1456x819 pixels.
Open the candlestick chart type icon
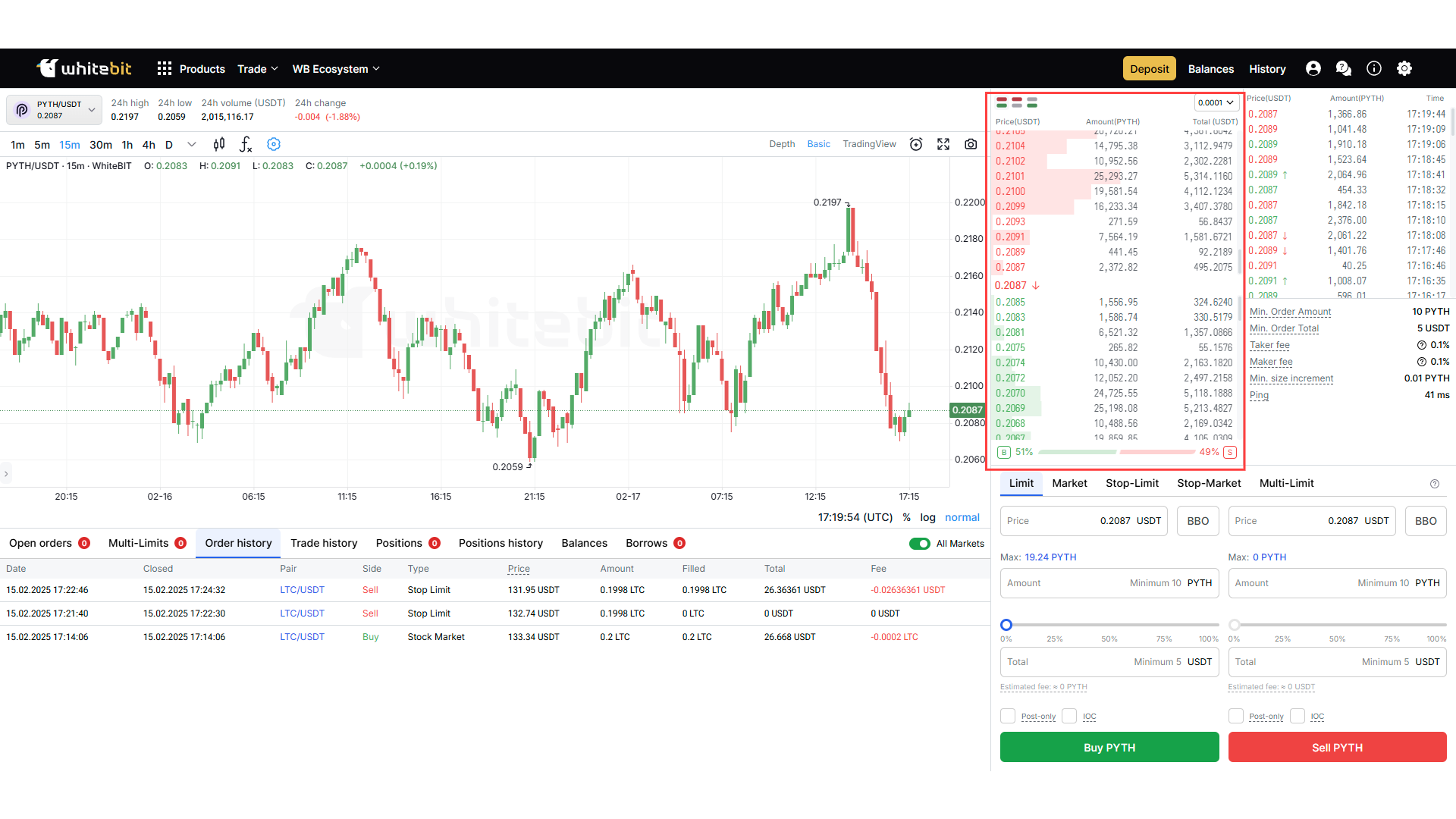pos(219,144)
